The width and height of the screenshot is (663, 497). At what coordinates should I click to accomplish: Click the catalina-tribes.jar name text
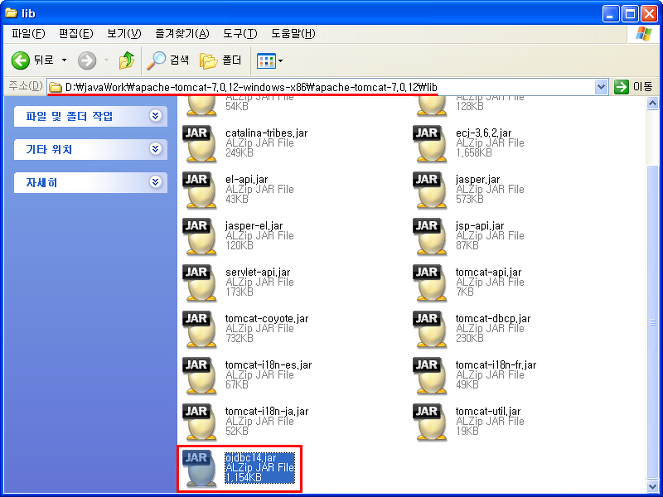click(266, 133)
